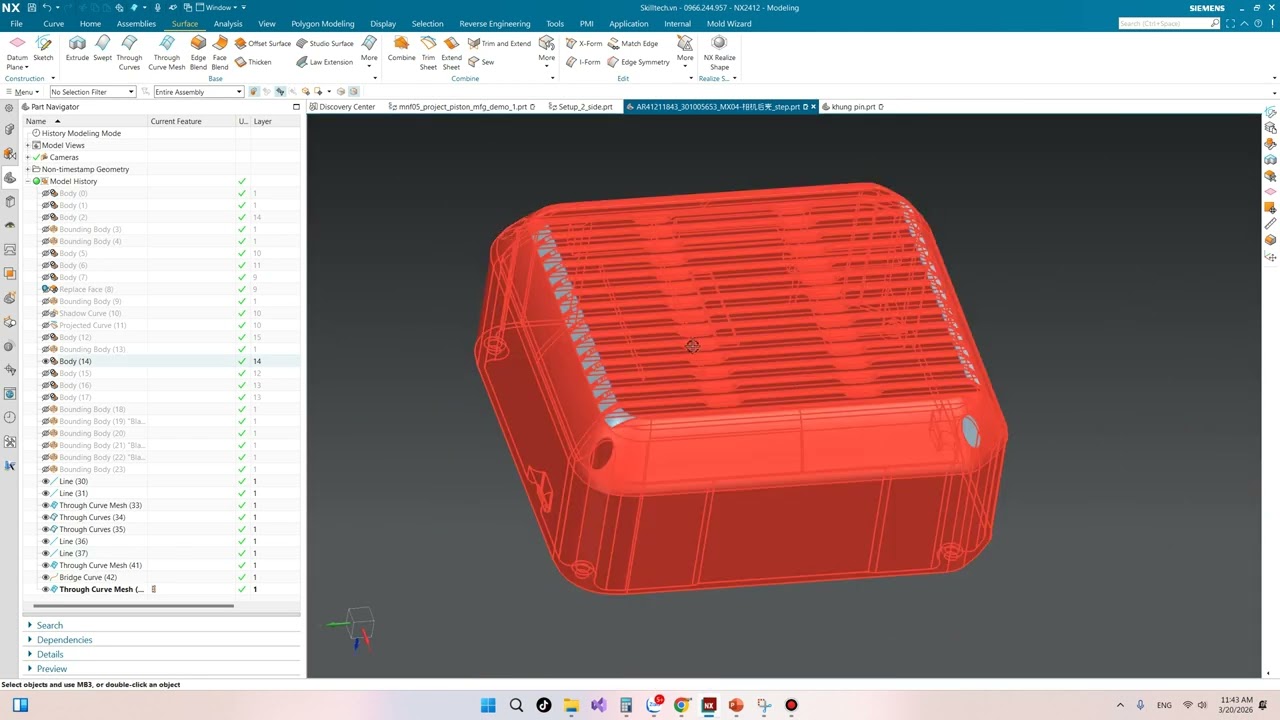Expand the Dependencies panel
The width and height of the screenshot is (1280, 720).
pos(64,640)
